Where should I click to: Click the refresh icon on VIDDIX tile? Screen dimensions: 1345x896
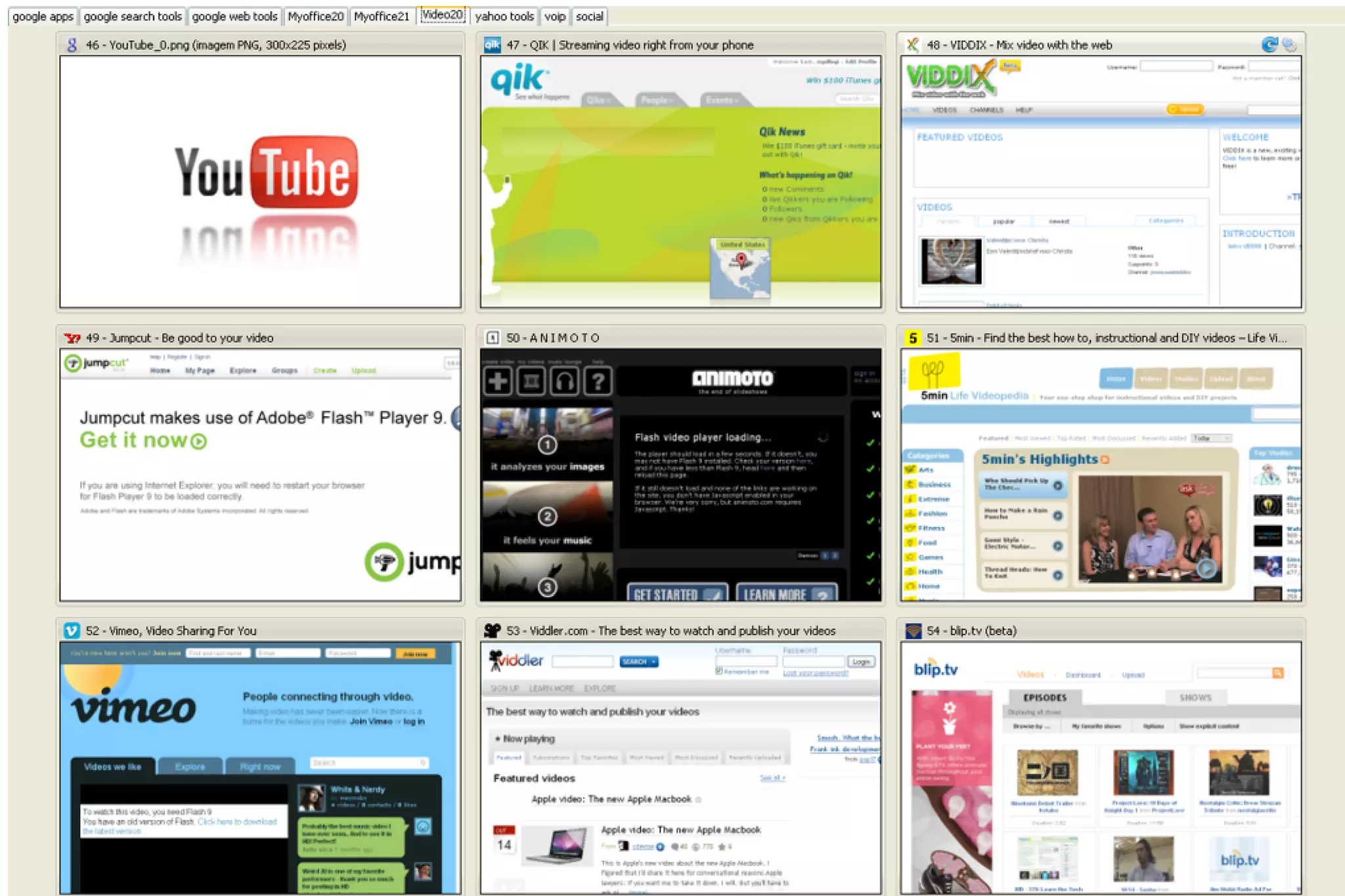coord(1269,45)
